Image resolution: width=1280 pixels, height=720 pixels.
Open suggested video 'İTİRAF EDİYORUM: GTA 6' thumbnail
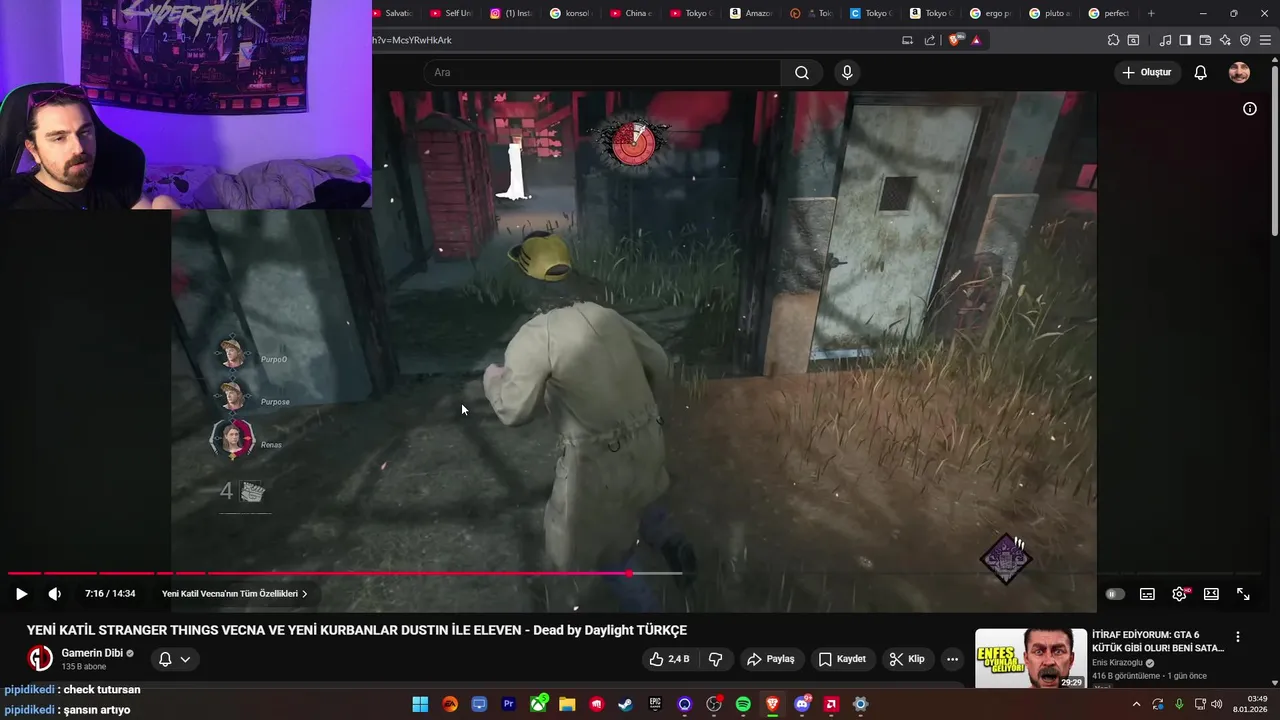(1031, 658)
